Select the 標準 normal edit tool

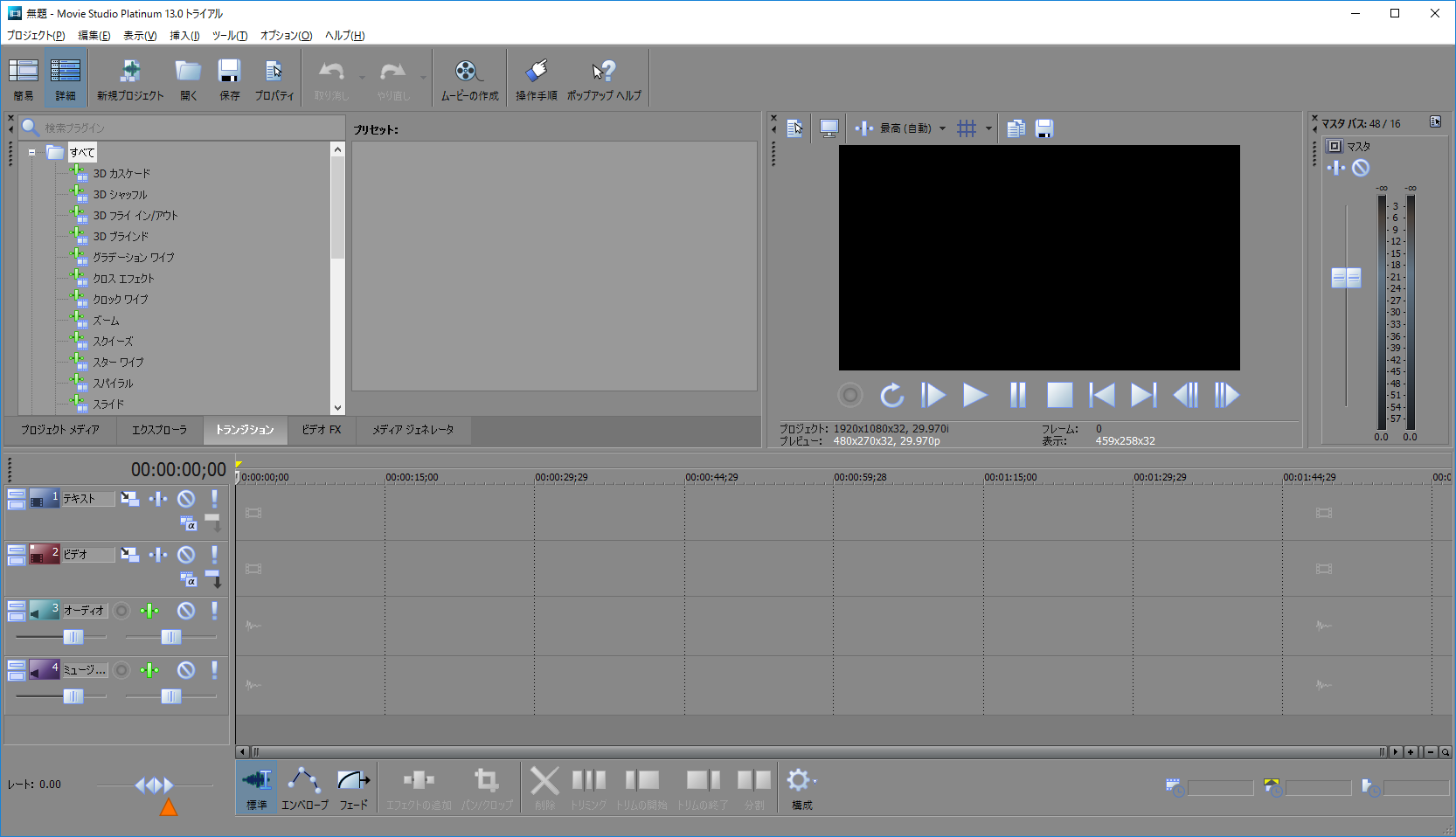coord(257,787)
